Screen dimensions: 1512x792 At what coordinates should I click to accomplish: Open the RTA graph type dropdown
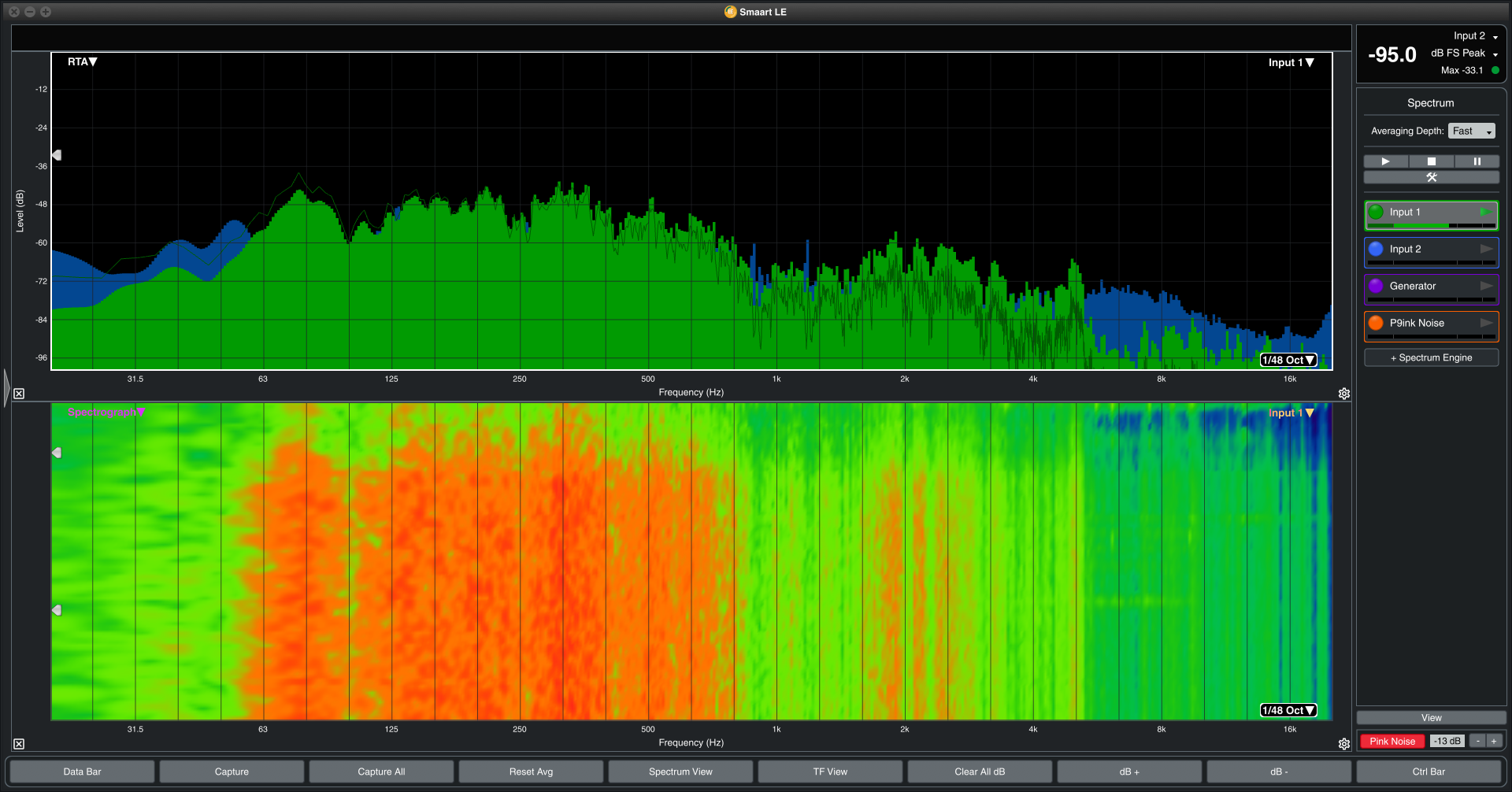[82, 61]
